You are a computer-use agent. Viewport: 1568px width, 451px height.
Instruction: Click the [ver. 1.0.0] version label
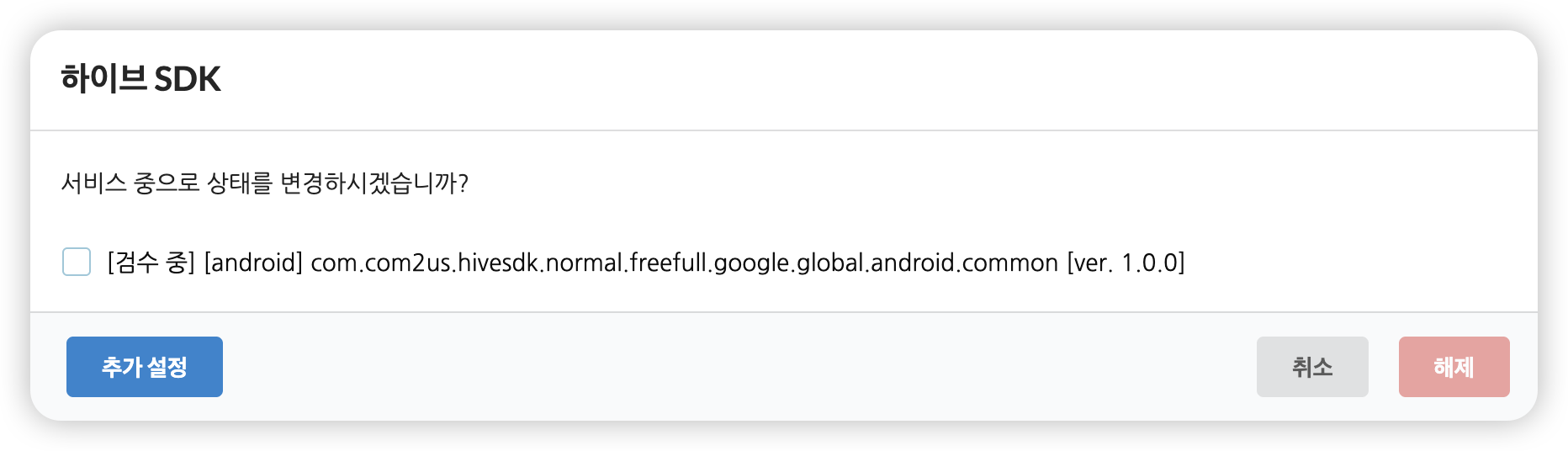click(x=1126, y=263)
